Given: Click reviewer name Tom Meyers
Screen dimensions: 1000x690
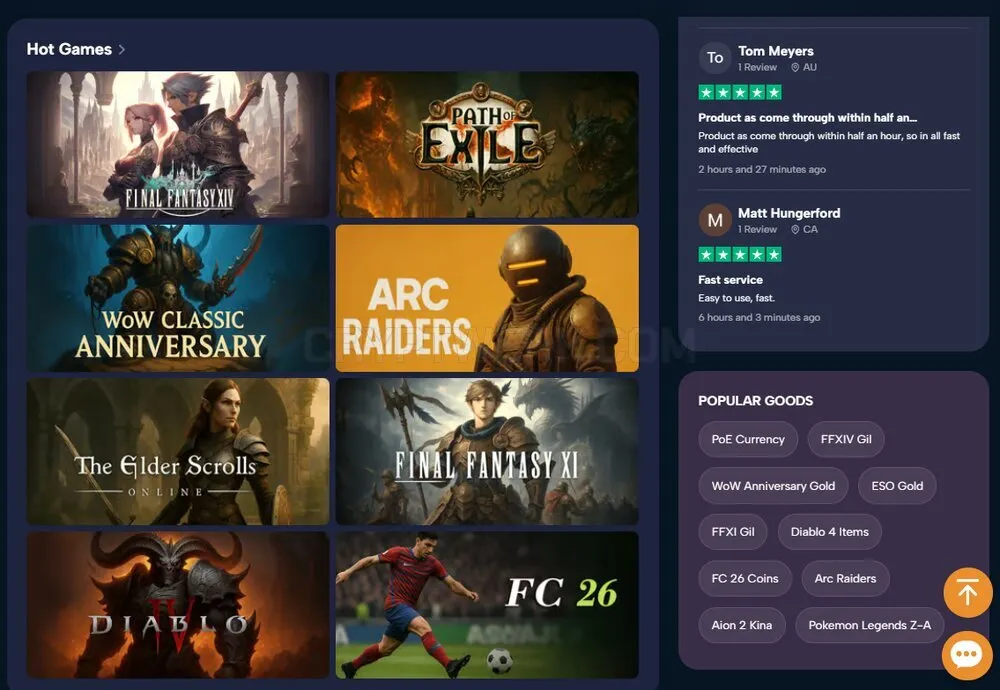Looking at the screenshot, I should pos(776,51).
